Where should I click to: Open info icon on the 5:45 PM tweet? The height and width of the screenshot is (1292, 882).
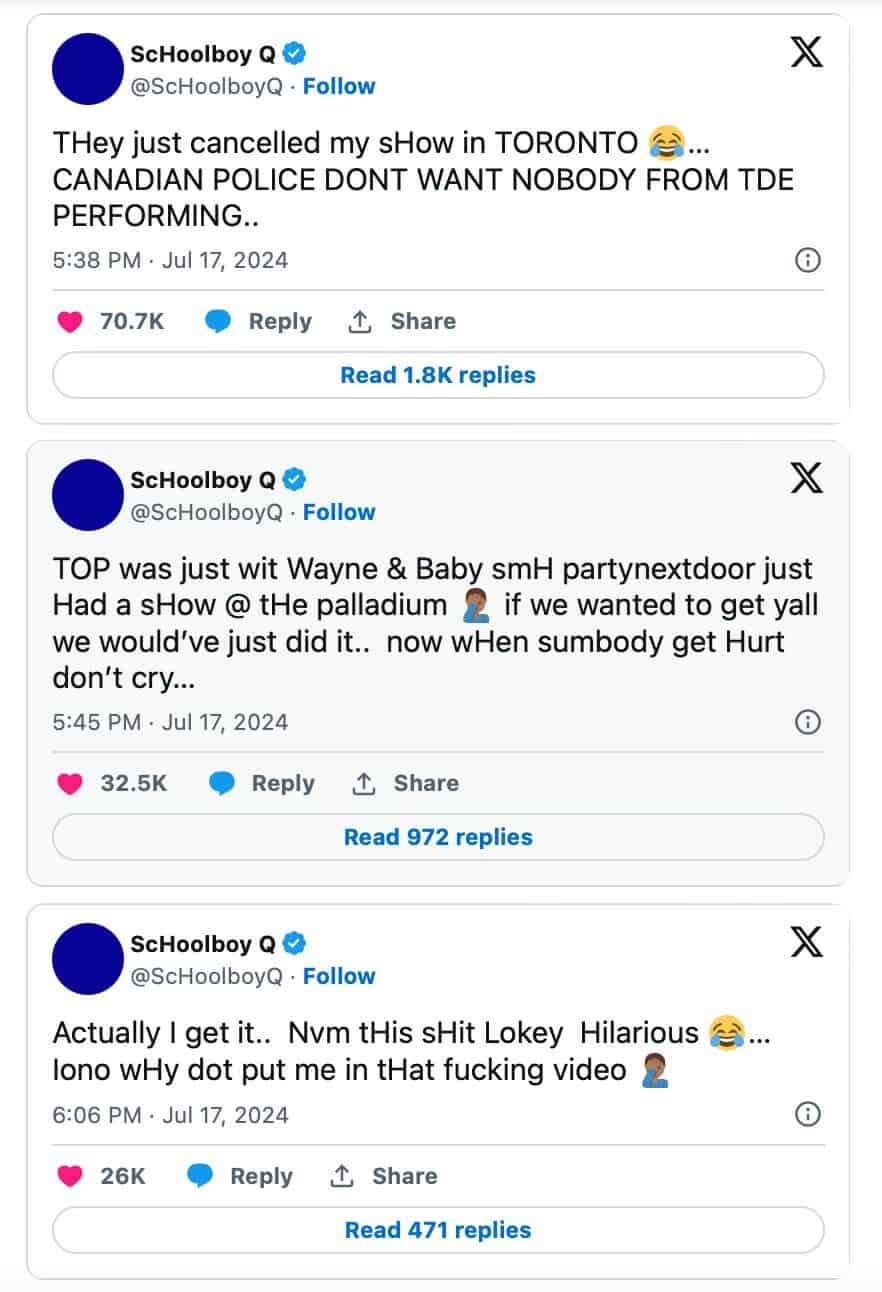coord(807,722)
